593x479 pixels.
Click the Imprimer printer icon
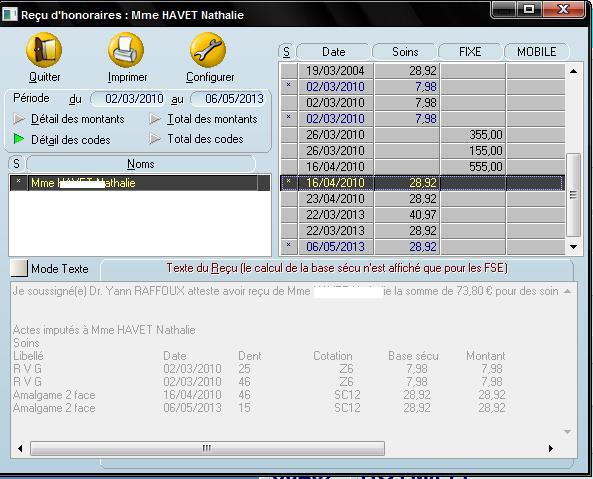pos(126,50)
